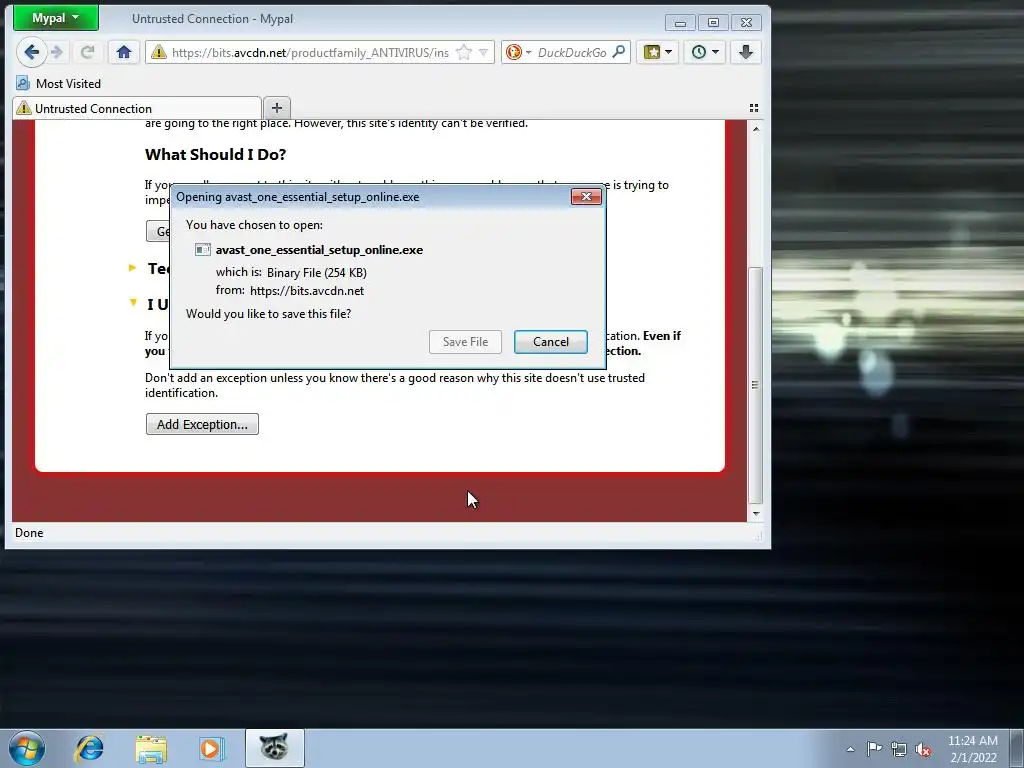
Task: Click the search magnifier icon
Action: (x=618, y=52)
